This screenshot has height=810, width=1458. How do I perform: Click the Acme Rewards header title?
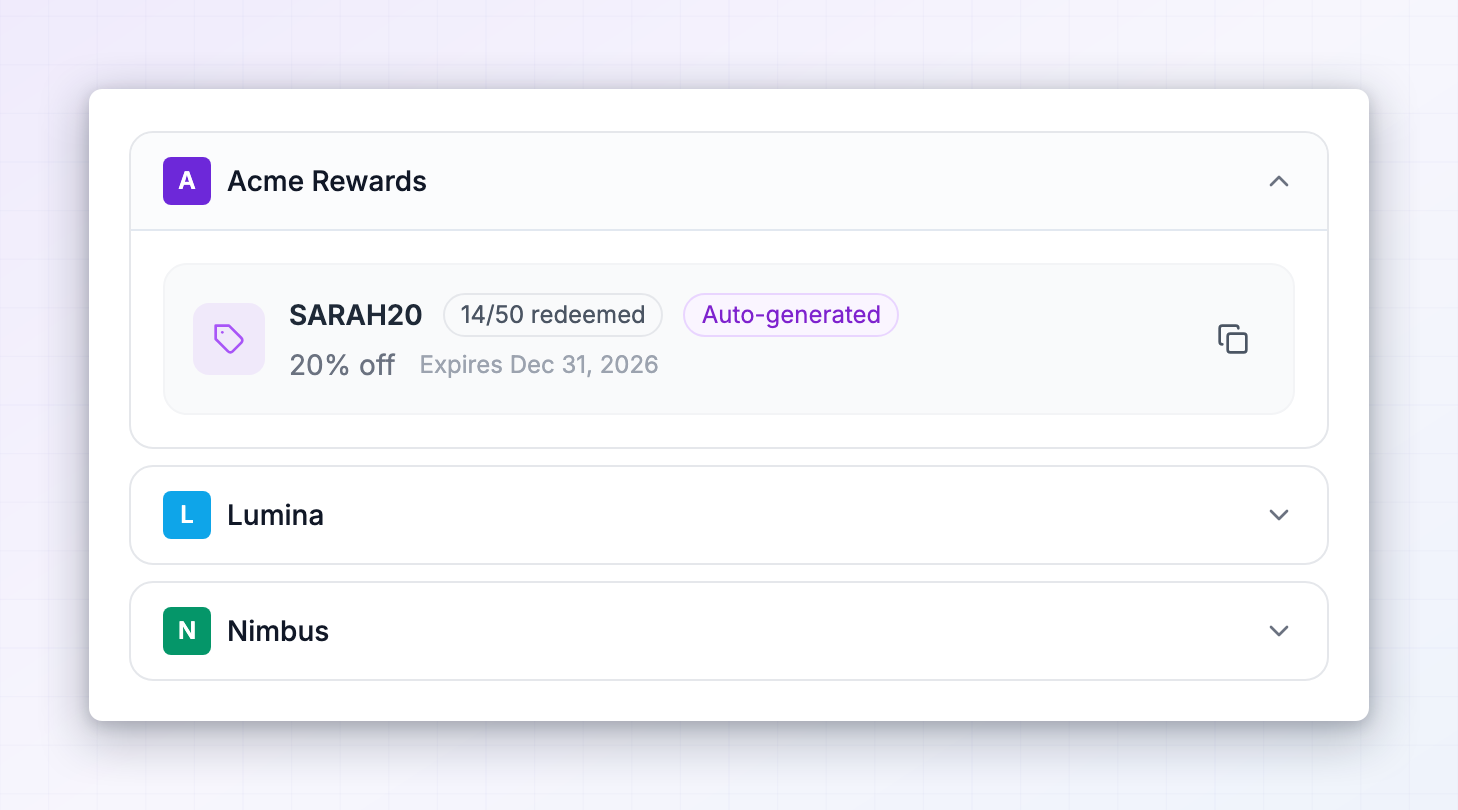(327, 181)
